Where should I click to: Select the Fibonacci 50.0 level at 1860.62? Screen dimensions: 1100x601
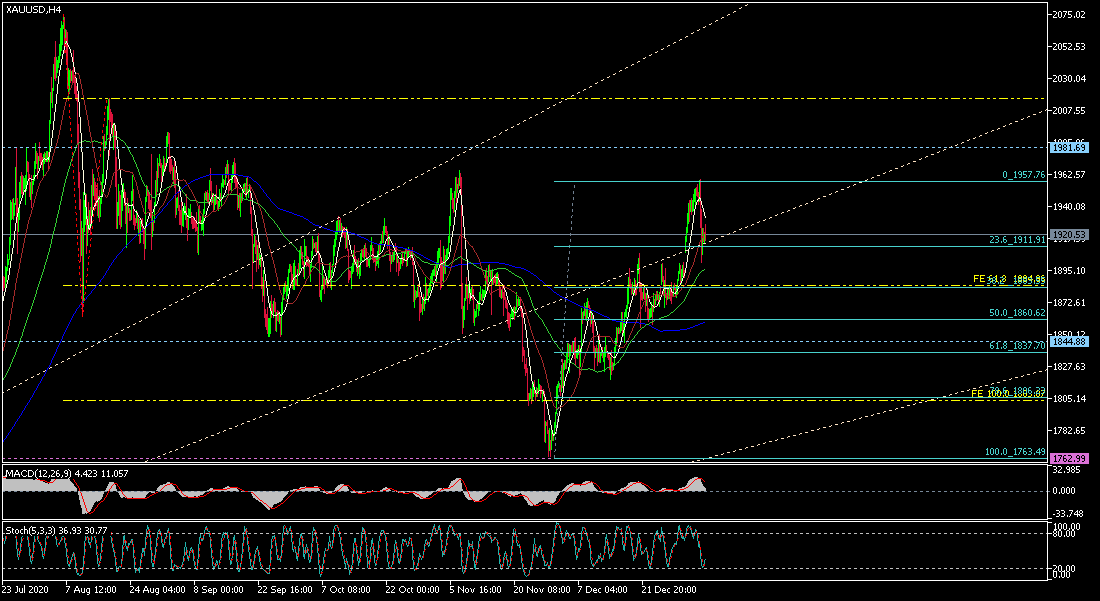(1017, 313)
